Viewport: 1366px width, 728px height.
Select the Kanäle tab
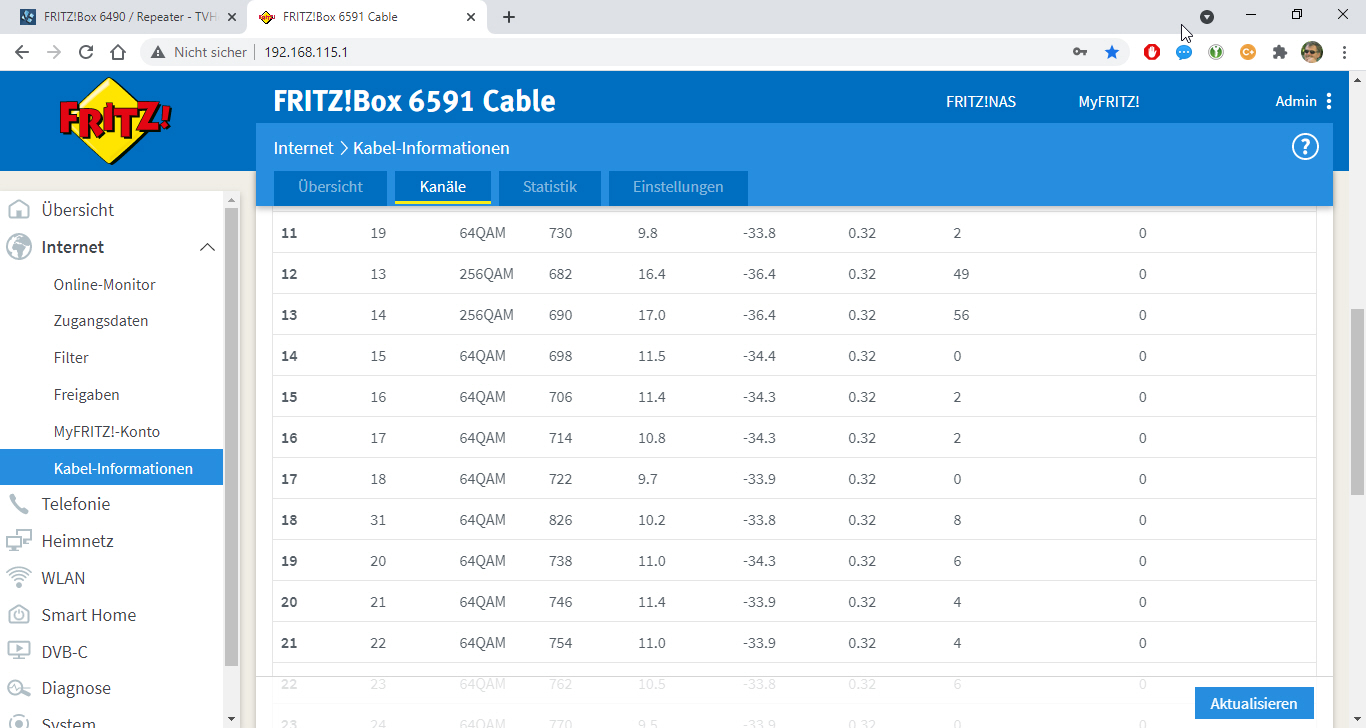(443, 187)
